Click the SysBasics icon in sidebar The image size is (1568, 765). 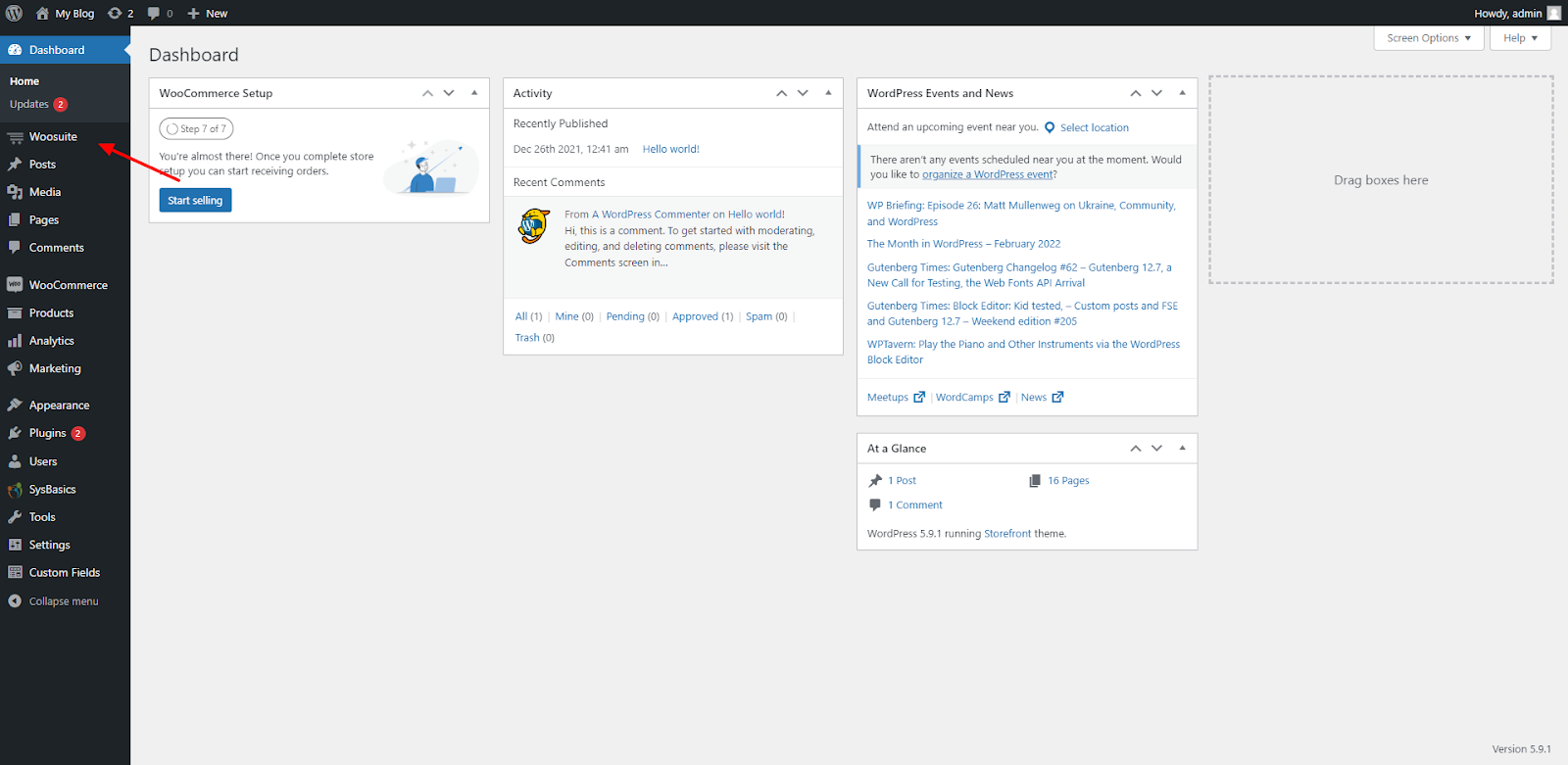15,490
